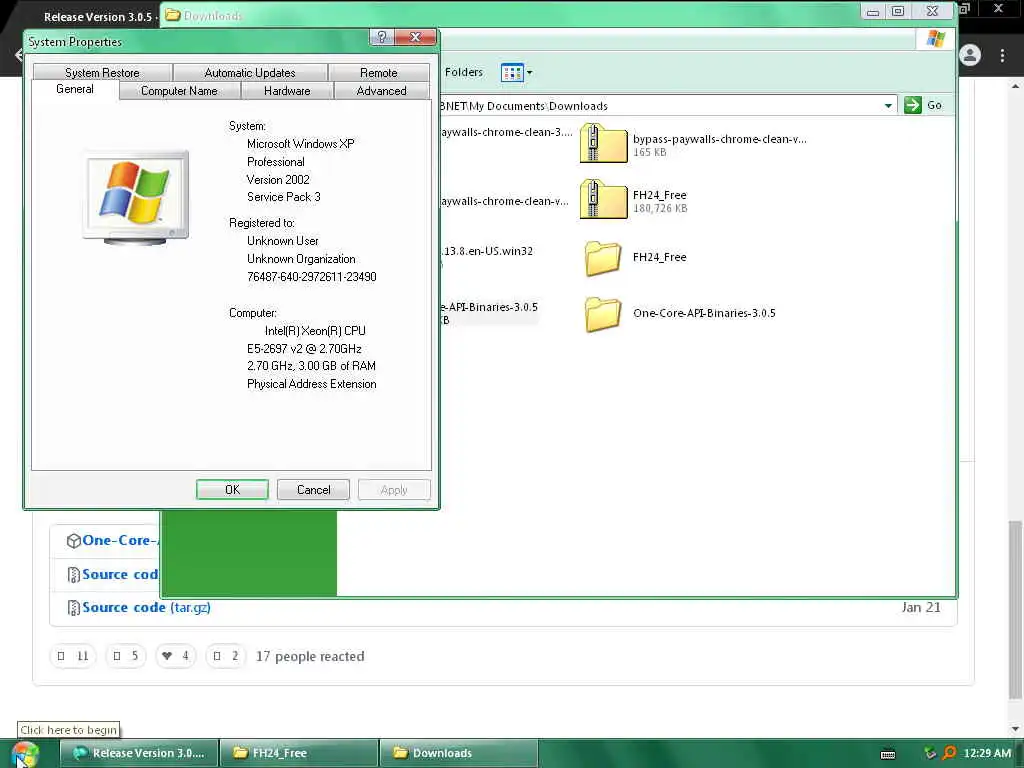Click the scroll-down arrow of page scrollbar

1015,729
